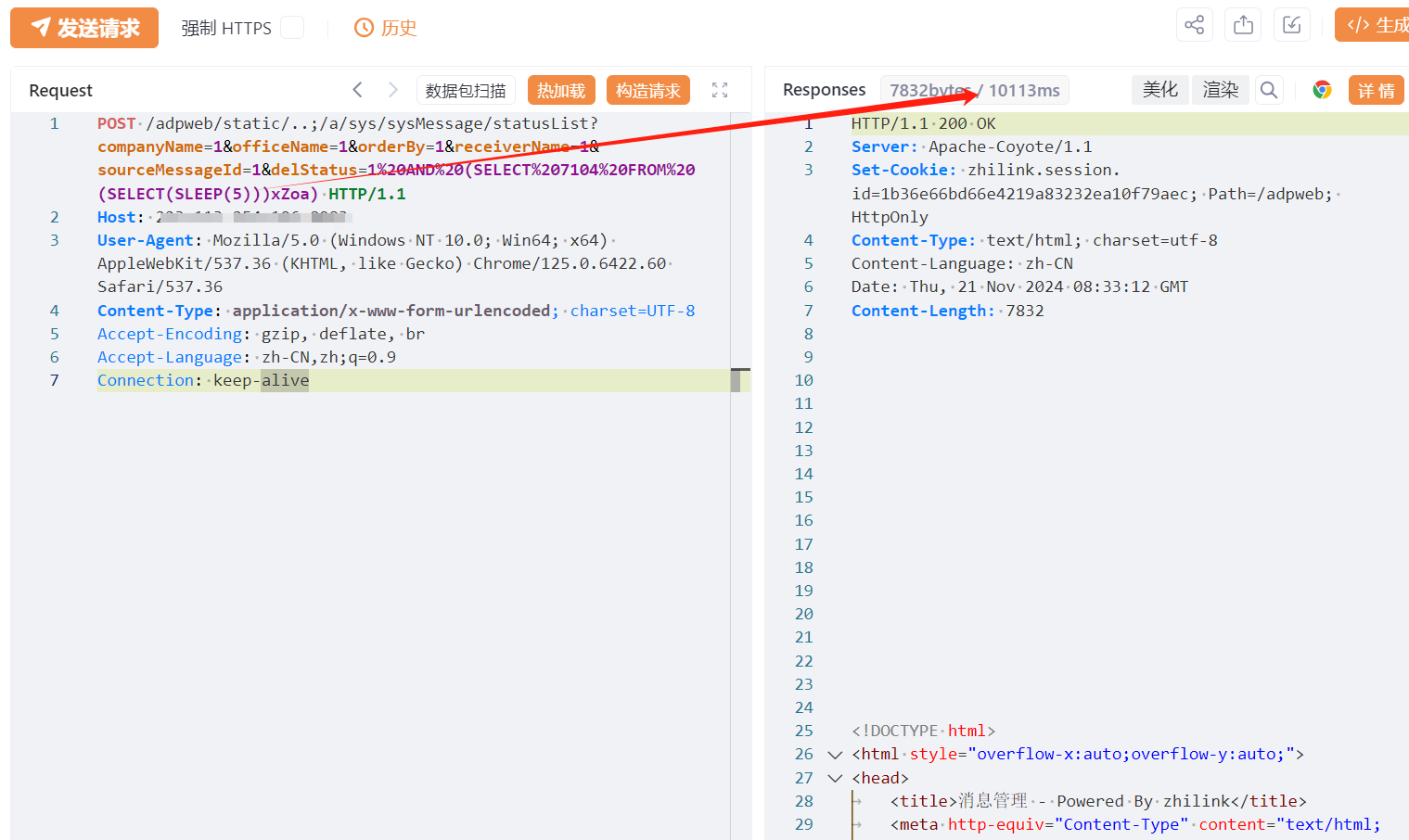Screen dimensions: 1409x840
Task: Click the 美化 beautify tab
Action: click(x=1160, y=90)
